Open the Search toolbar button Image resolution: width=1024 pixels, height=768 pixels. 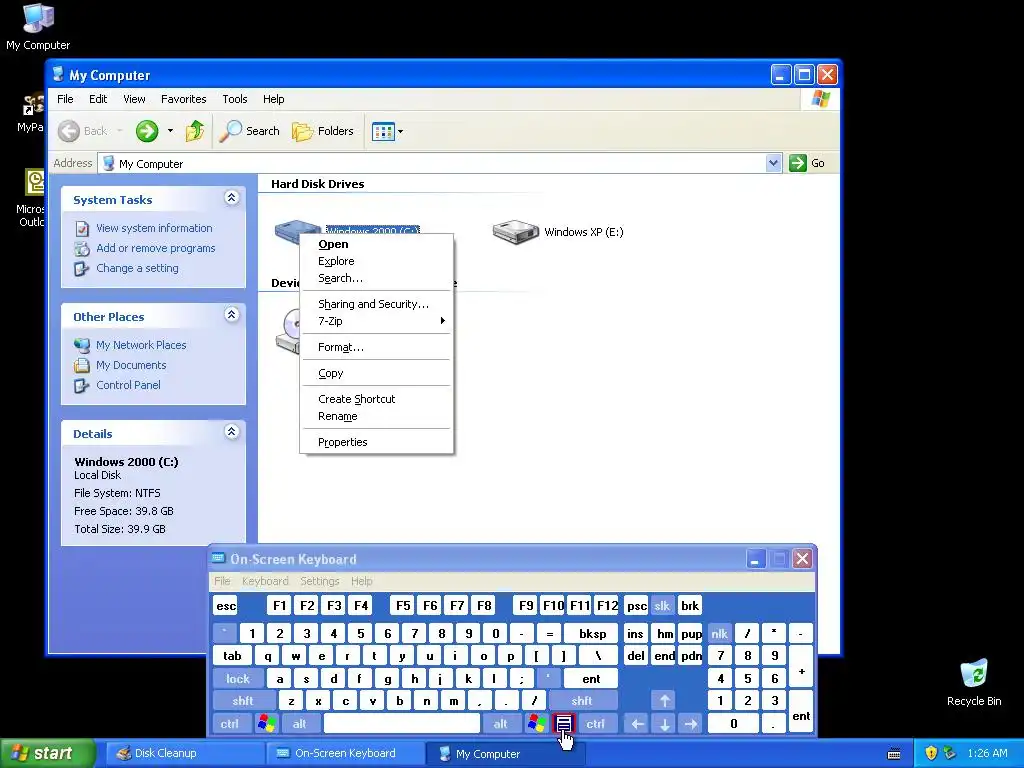(x=249, y=131)
